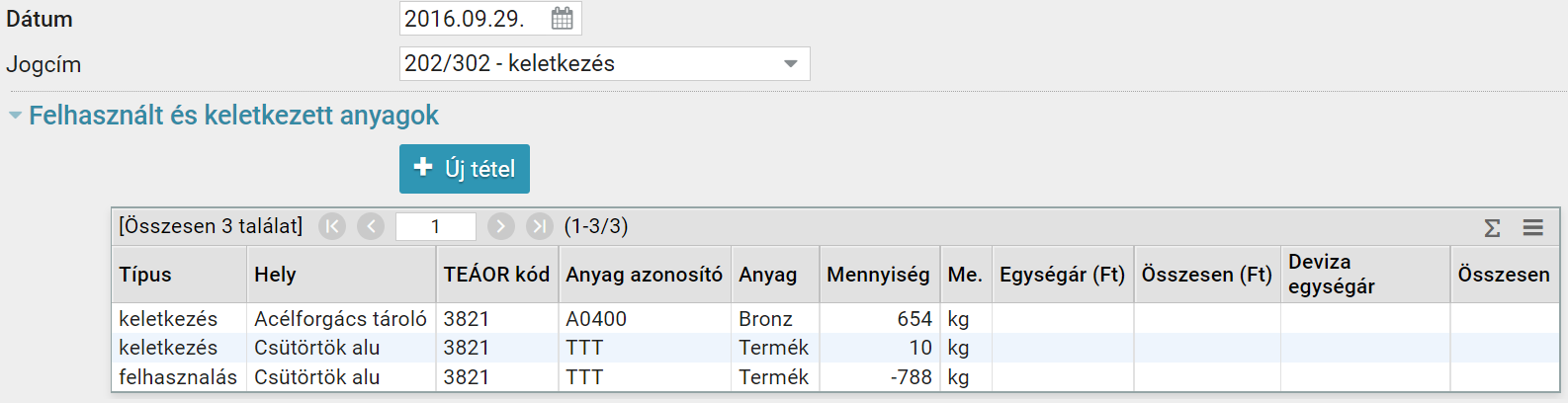
Task: Open the table hamburger menu icon
Action: [x=1532, y=228]
